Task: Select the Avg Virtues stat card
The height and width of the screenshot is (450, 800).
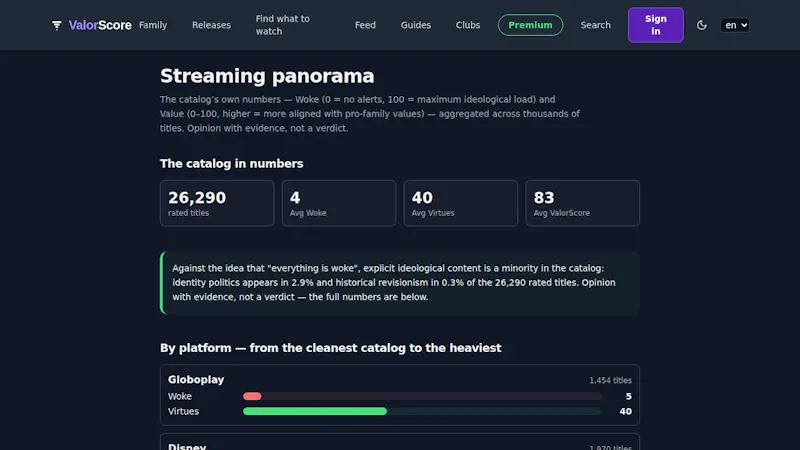Action: 461,203
